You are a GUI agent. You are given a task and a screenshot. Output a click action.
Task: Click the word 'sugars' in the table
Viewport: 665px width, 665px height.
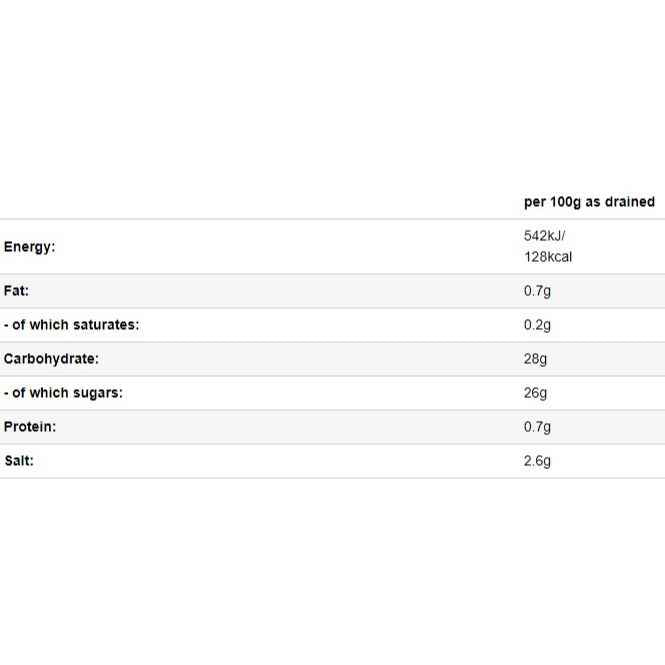95,393
